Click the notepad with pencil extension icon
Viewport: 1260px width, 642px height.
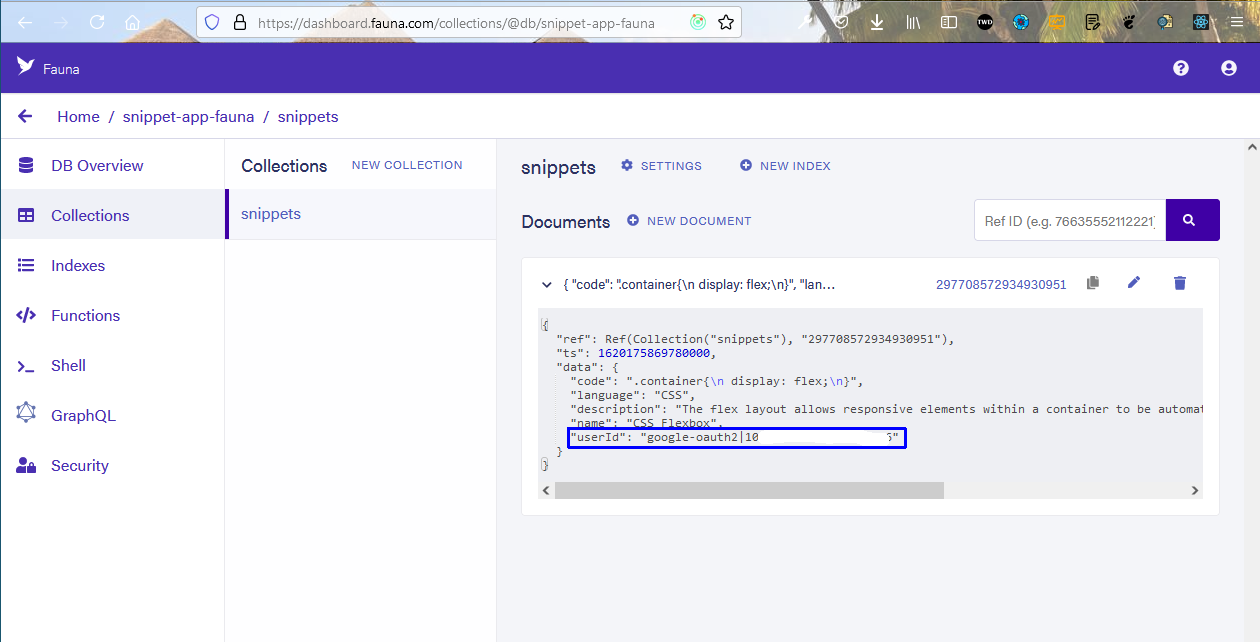(x=1093, y=22)
